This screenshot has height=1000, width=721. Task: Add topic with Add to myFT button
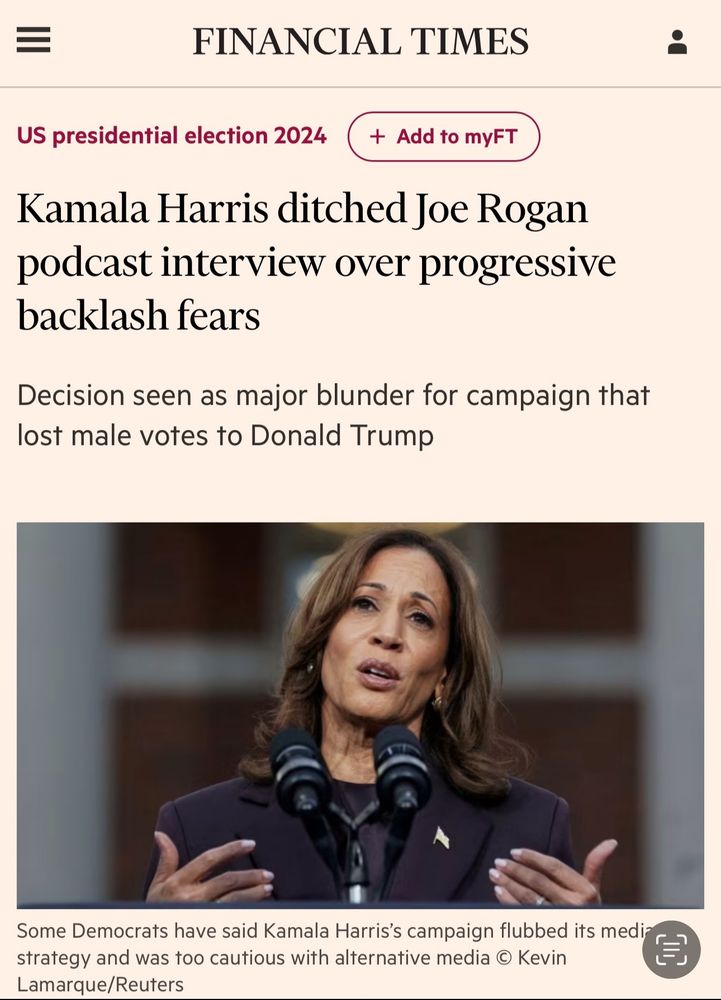(x=444, y=136)
